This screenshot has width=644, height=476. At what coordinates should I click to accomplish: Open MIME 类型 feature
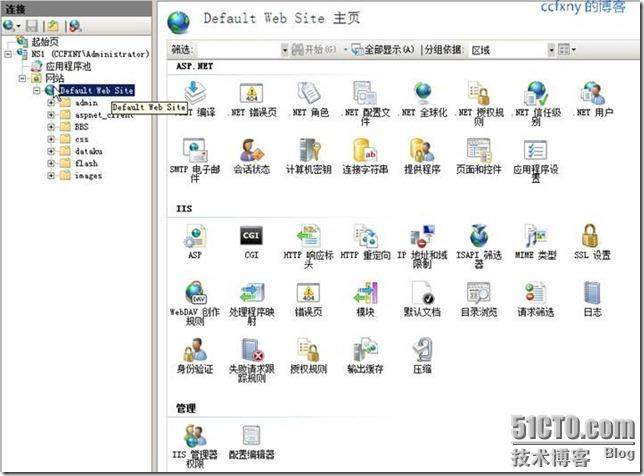[536, 241]
